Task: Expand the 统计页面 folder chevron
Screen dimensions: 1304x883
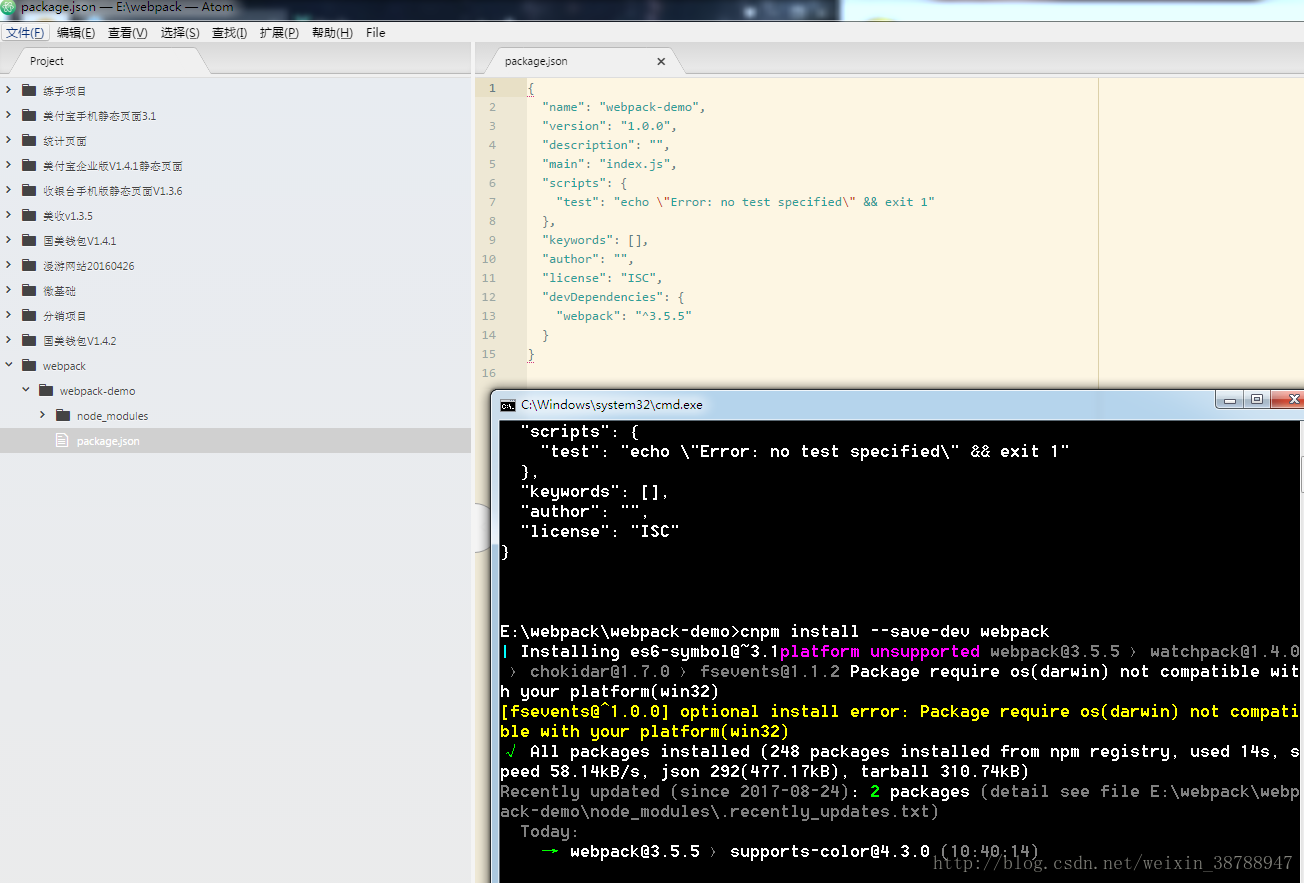Action: [x=9, y=140]
